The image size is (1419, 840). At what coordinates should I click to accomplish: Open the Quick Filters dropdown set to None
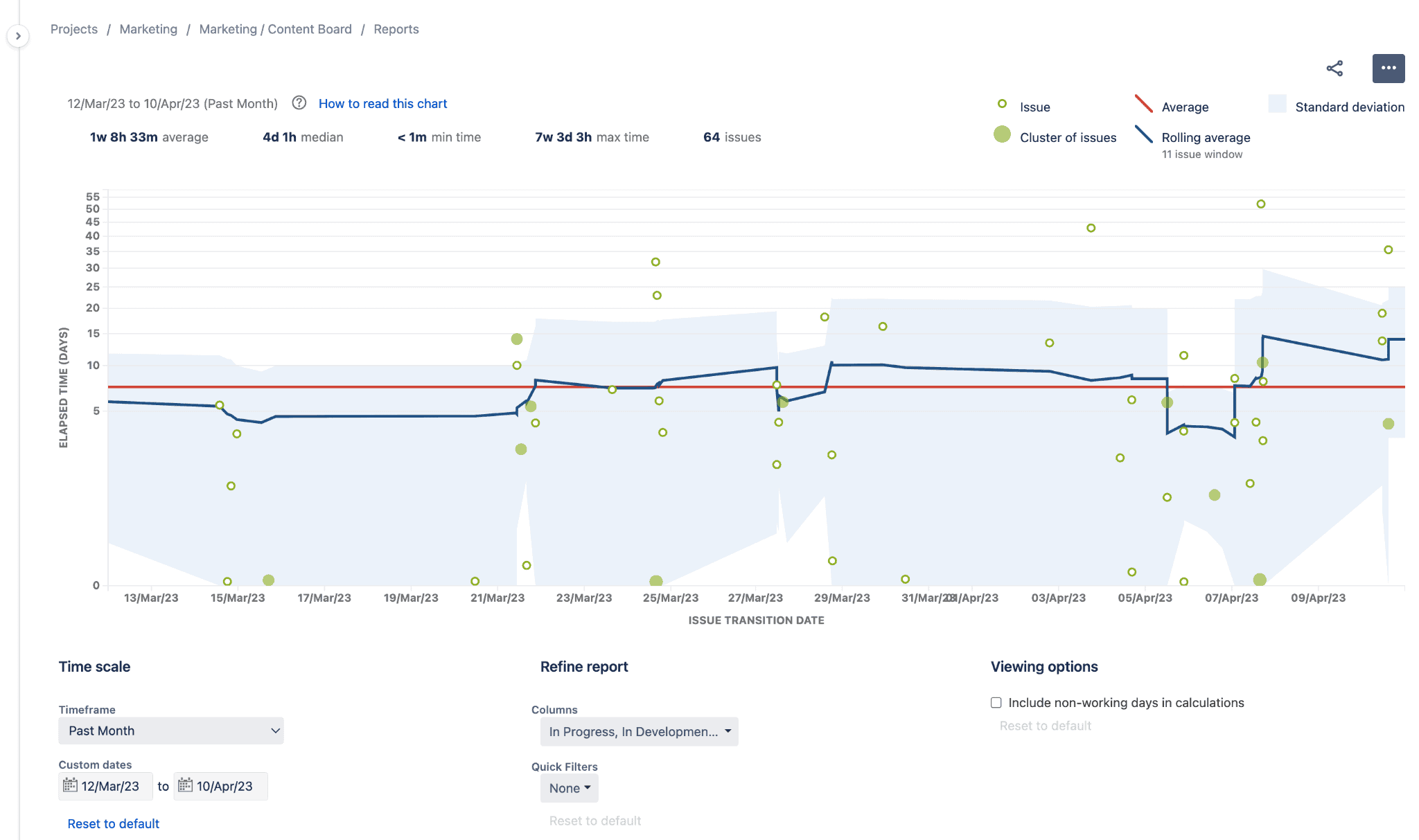(x=568, y=788)
